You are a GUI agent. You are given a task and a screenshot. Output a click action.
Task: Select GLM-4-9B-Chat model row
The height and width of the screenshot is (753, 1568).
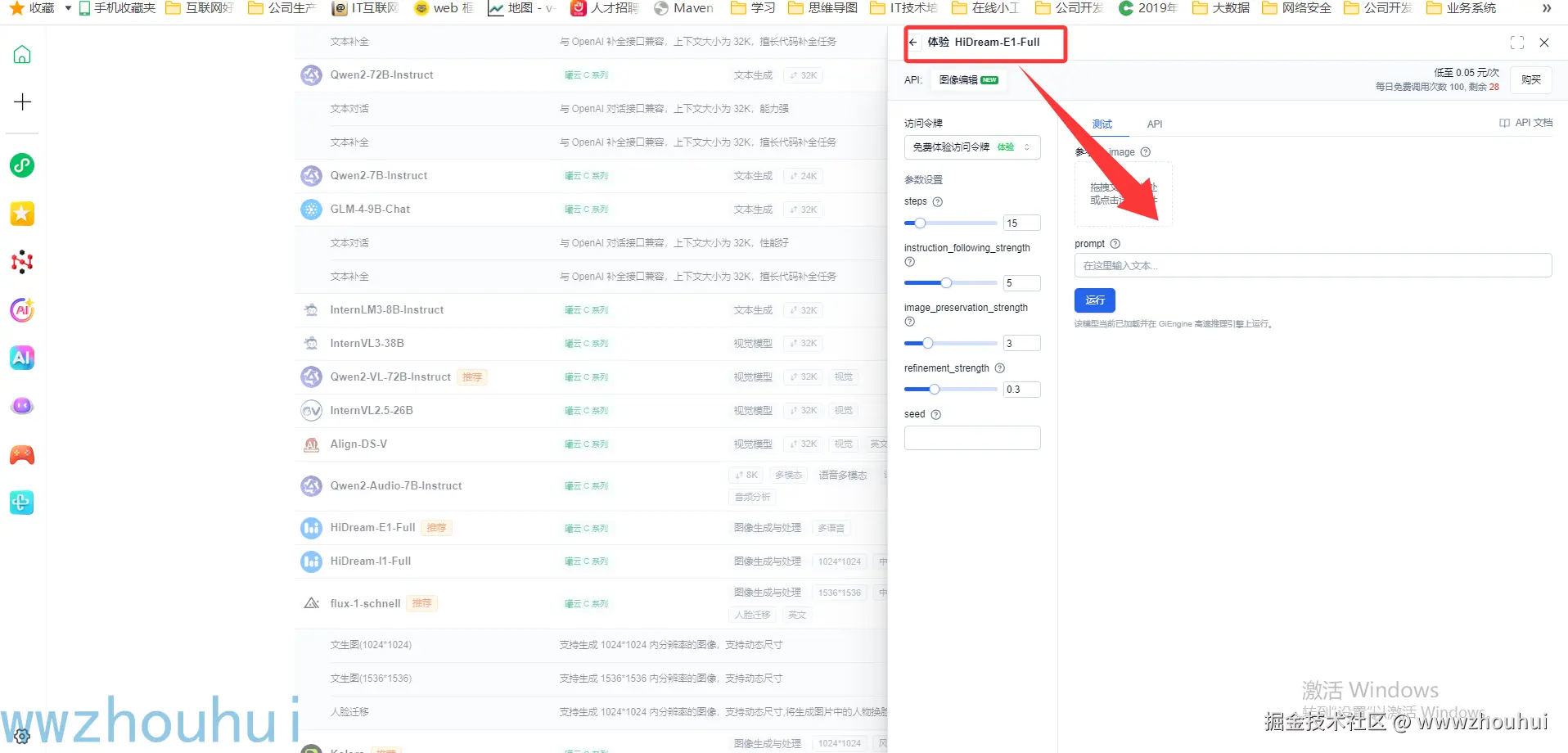point(591,210)
